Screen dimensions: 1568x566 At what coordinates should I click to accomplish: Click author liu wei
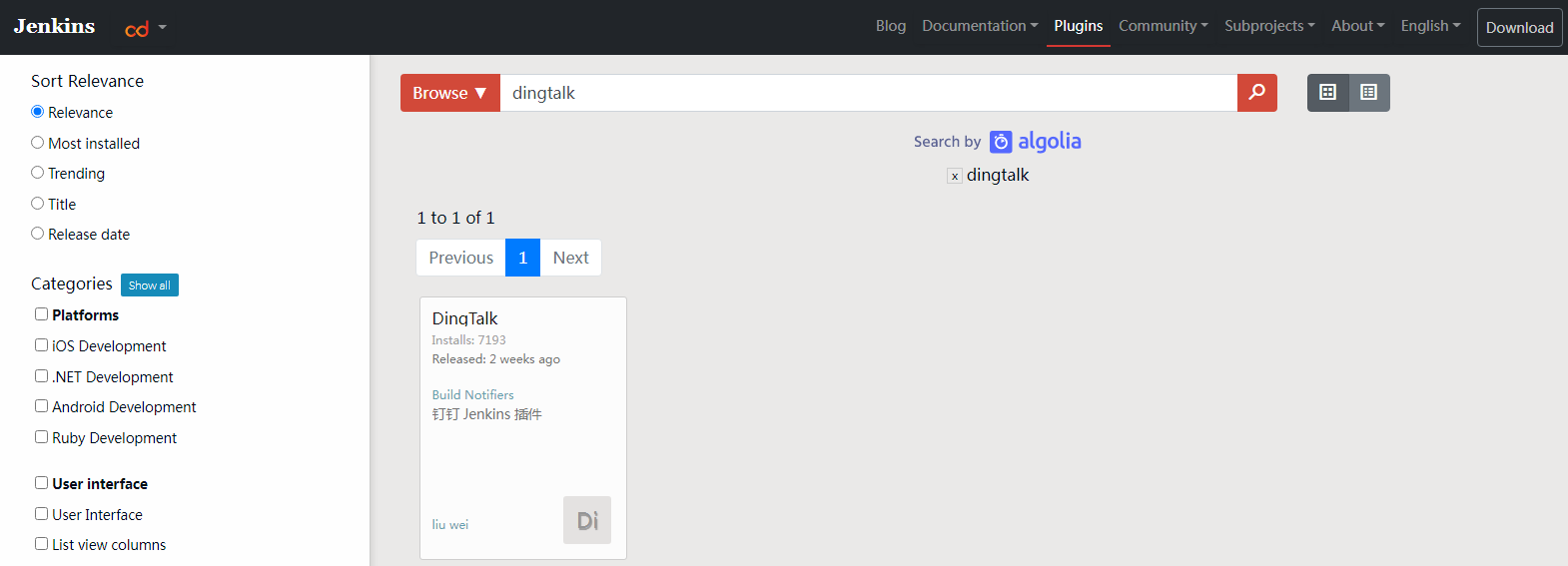click(x=449, y=525)
